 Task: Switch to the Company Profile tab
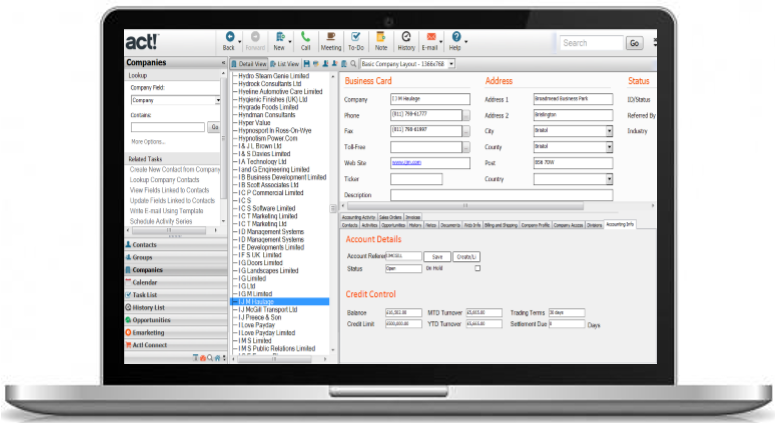(x=535, y=225)
